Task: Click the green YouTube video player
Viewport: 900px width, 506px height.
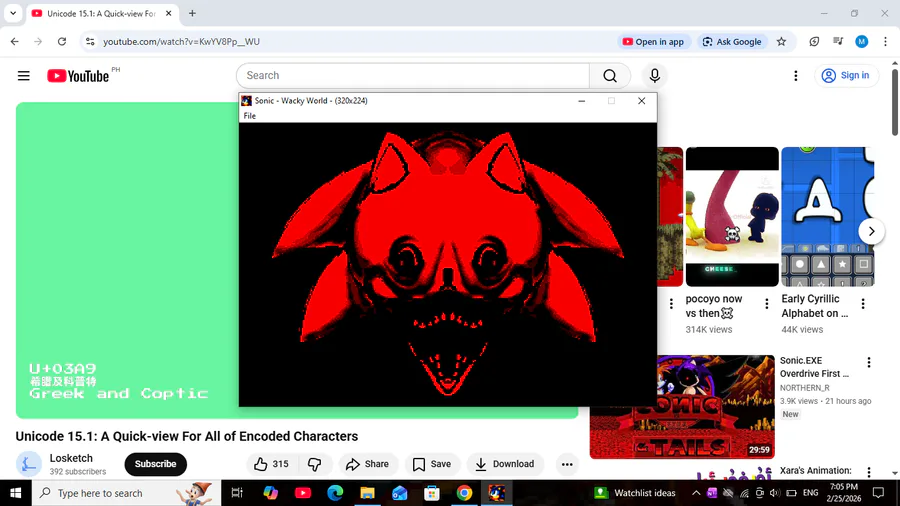Action: [126, 260]
